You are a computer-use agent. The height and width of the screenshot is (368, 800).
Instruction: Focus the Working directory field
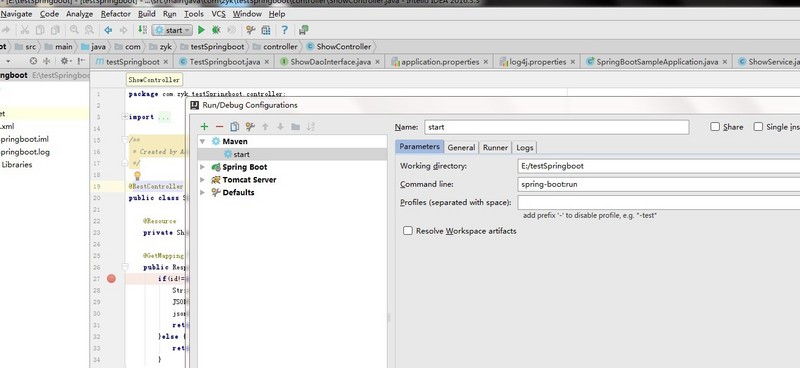659,166
